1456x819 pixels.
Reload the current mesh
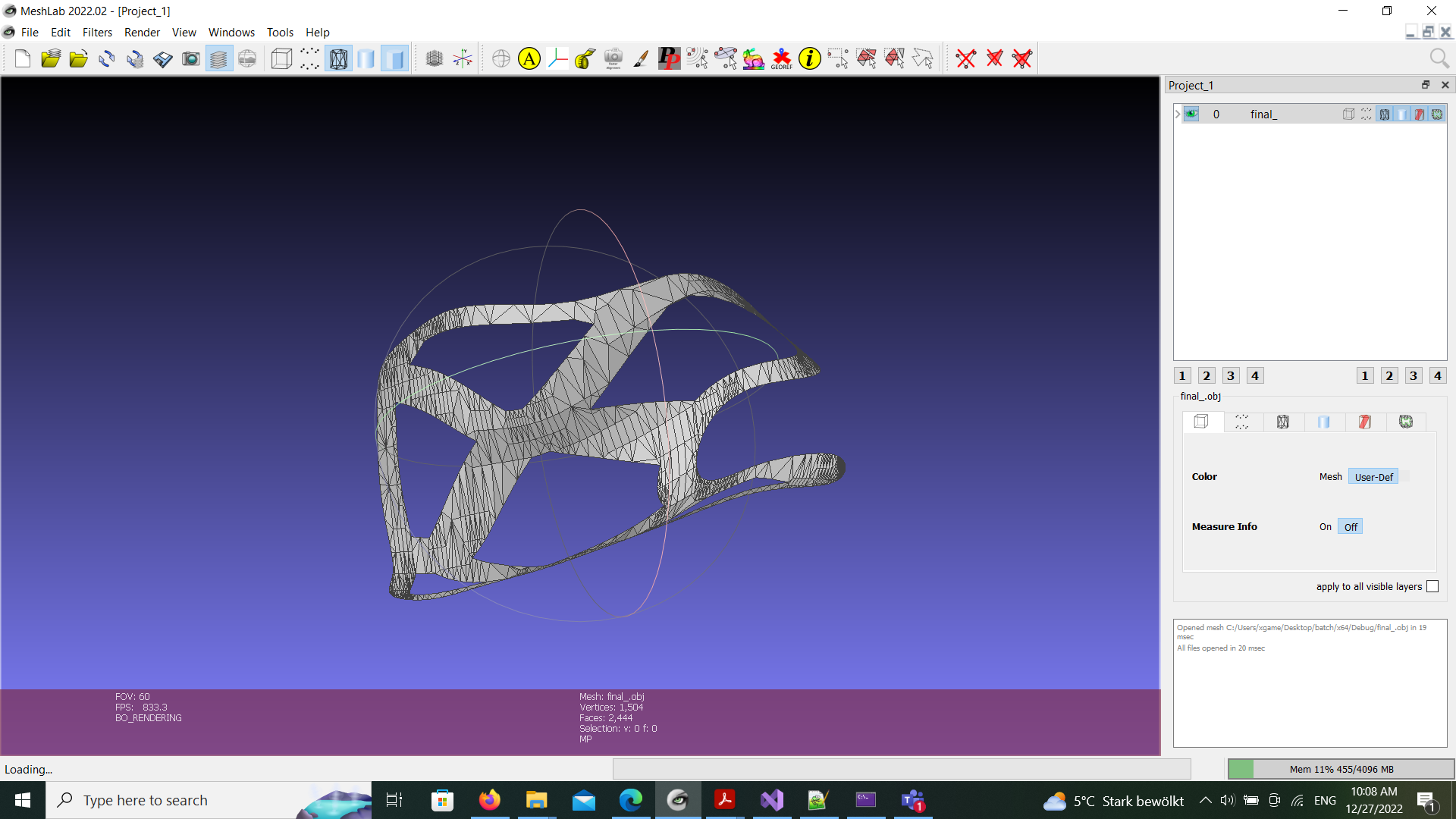coord(107,58)
